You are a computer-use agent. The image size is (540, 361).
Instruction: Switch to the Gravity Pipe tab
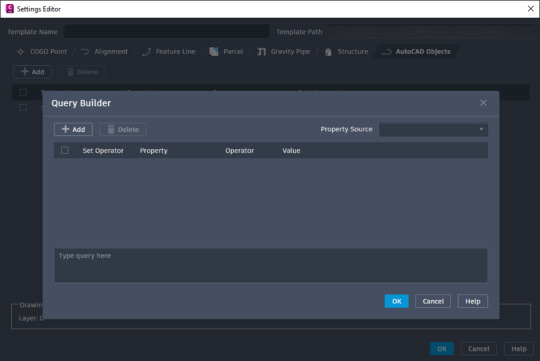pyautogui.click(x=284, y=52)
